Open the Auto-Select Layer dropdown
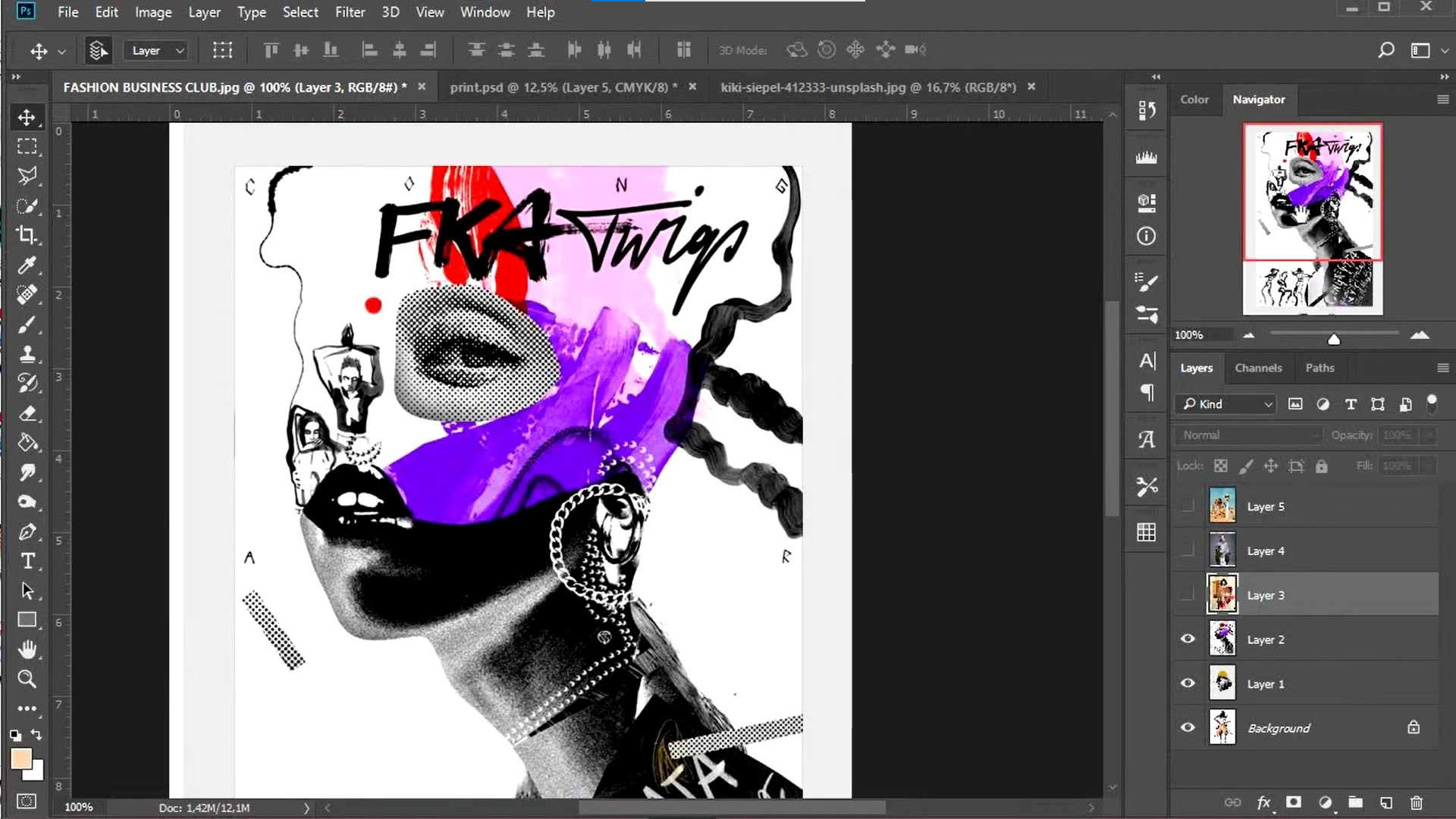The width and height of the screenshot is (1456, 819). [x=156, y=51]
